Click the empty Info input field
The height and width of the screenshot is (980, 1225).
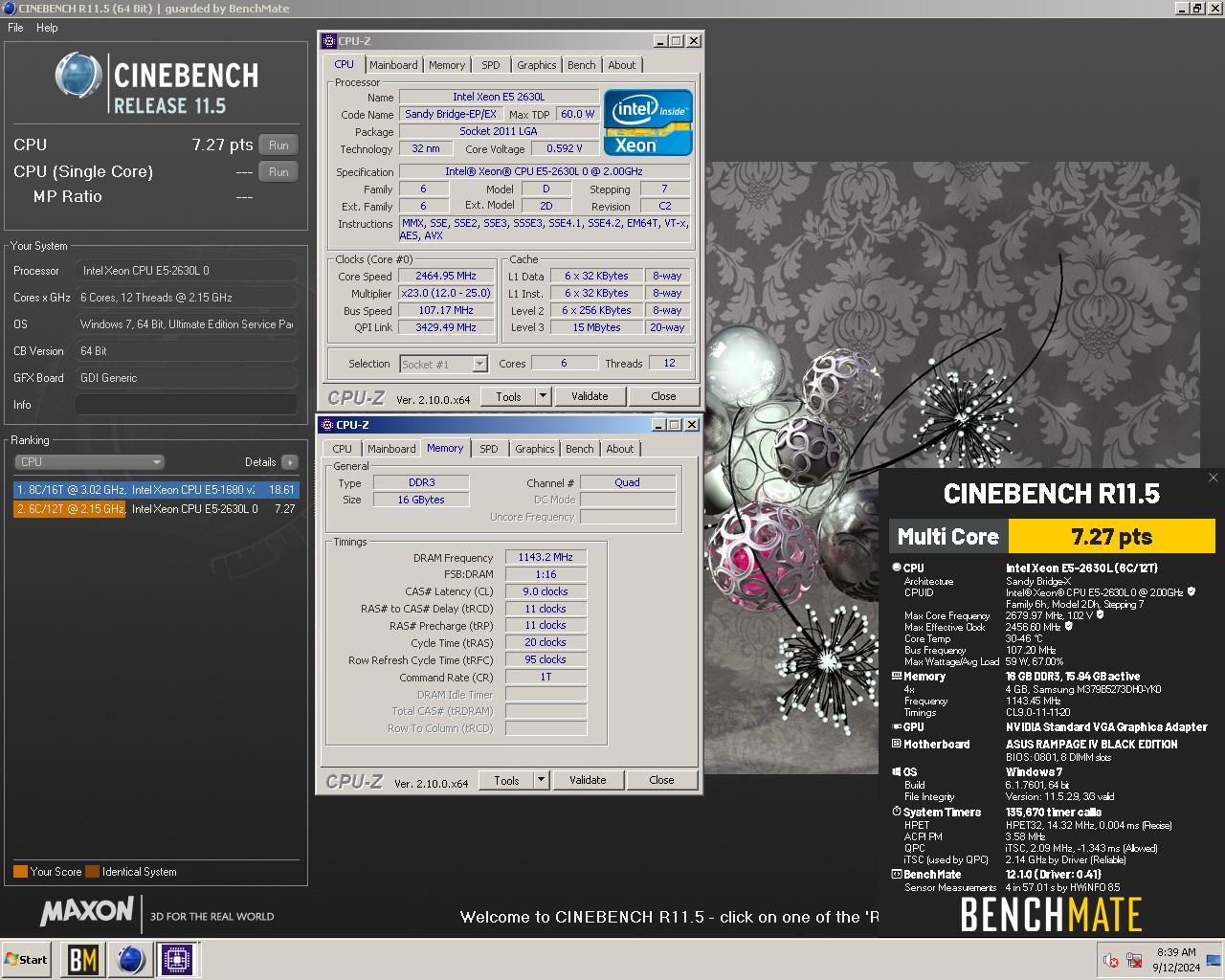click(x=187, y=405)
